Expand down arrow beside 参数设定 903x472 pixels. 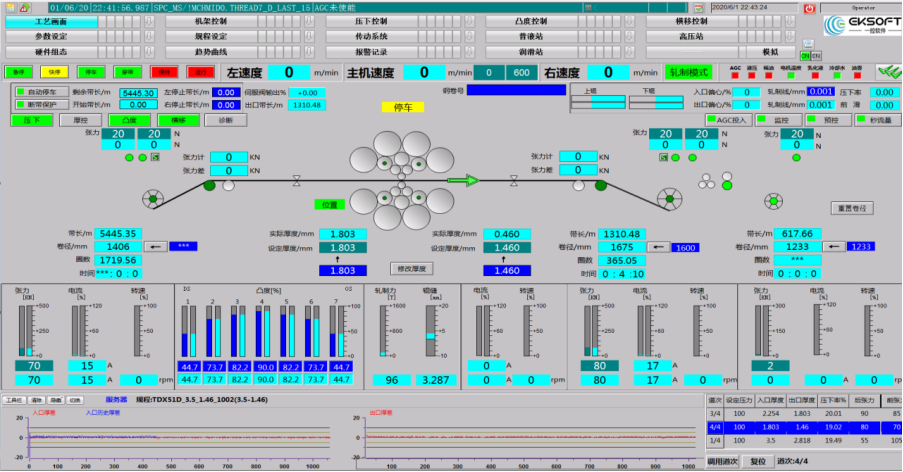pyautogui.click(x=149, y=36)
